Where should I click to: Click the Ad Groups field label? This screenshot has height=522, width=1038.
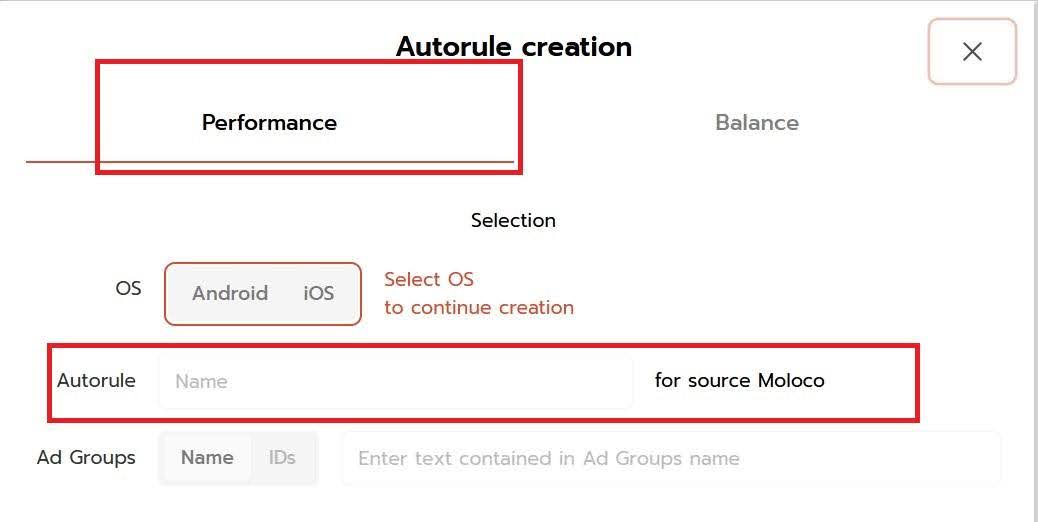pyautogui.click(x=86, y=458)
